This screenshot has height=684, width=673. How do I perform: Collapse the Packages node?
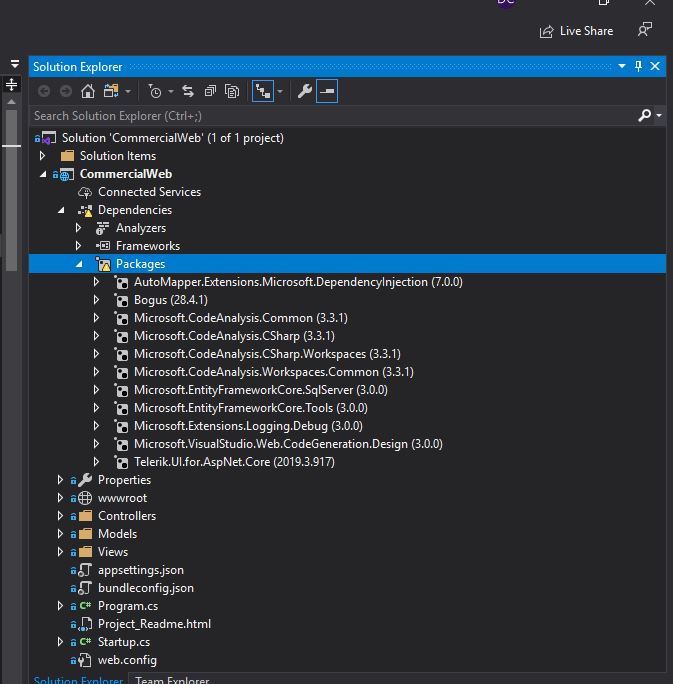79,264
